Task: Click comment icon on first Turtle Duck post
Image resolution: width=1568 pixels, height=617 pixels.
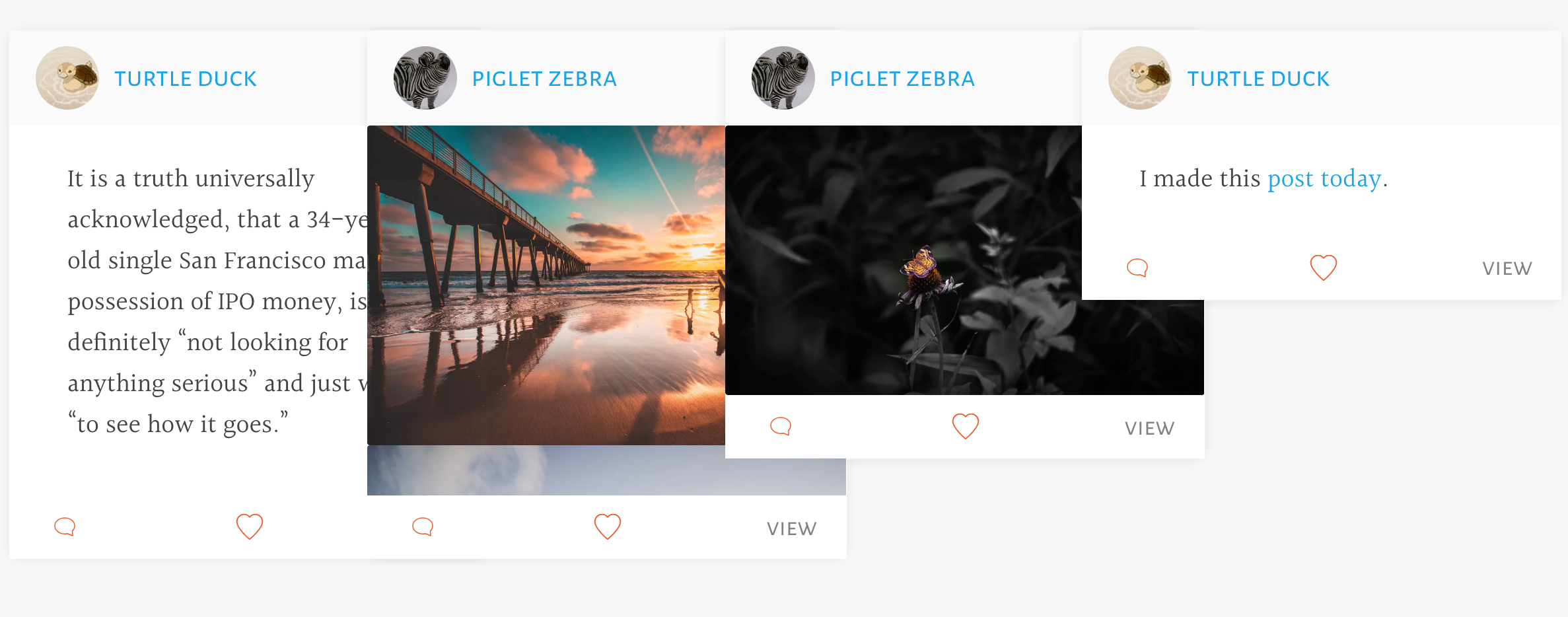Action: (65, 526)
